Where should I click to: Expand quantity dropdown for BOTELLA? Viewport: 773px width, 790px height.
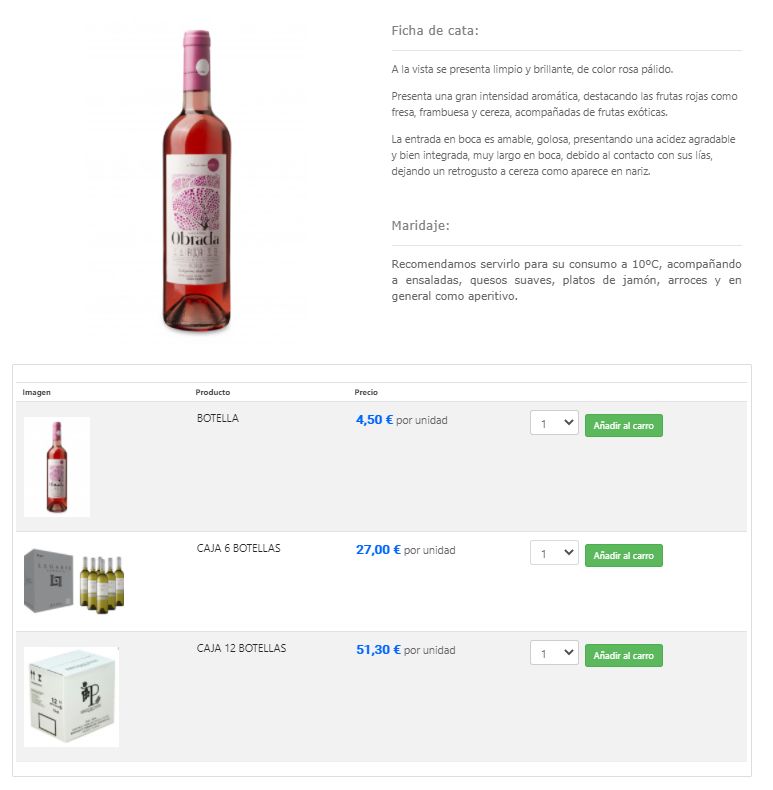tap(554, 423)
